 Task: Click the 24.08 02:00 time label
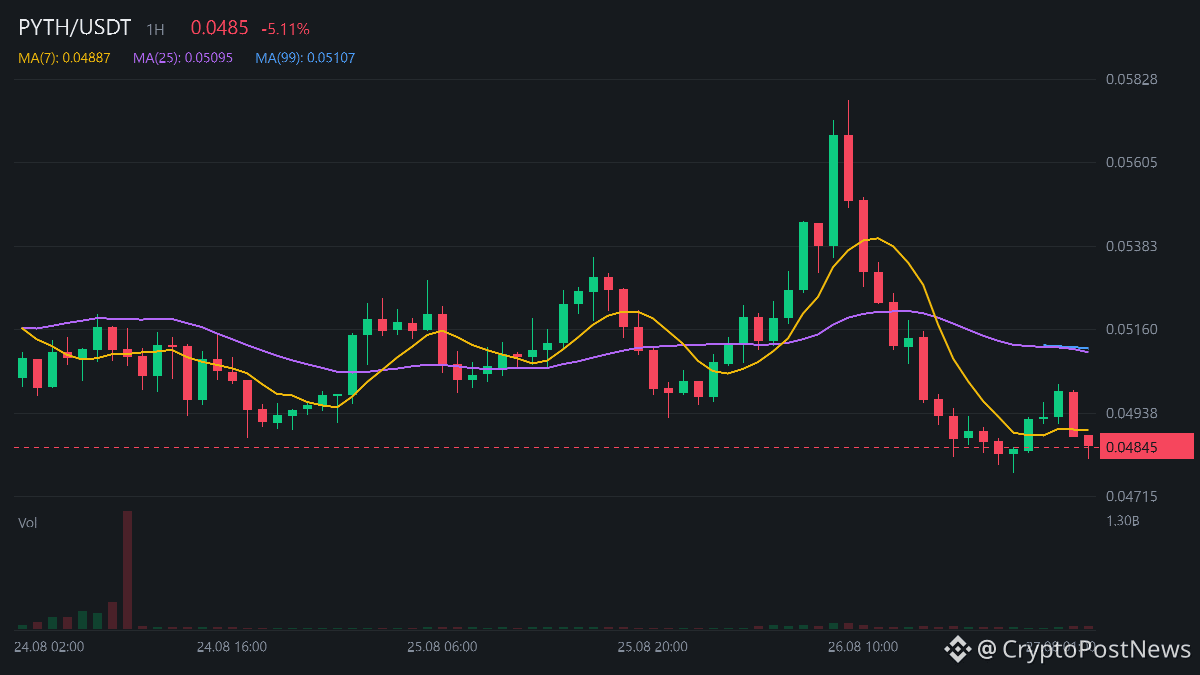coord(49,647)
